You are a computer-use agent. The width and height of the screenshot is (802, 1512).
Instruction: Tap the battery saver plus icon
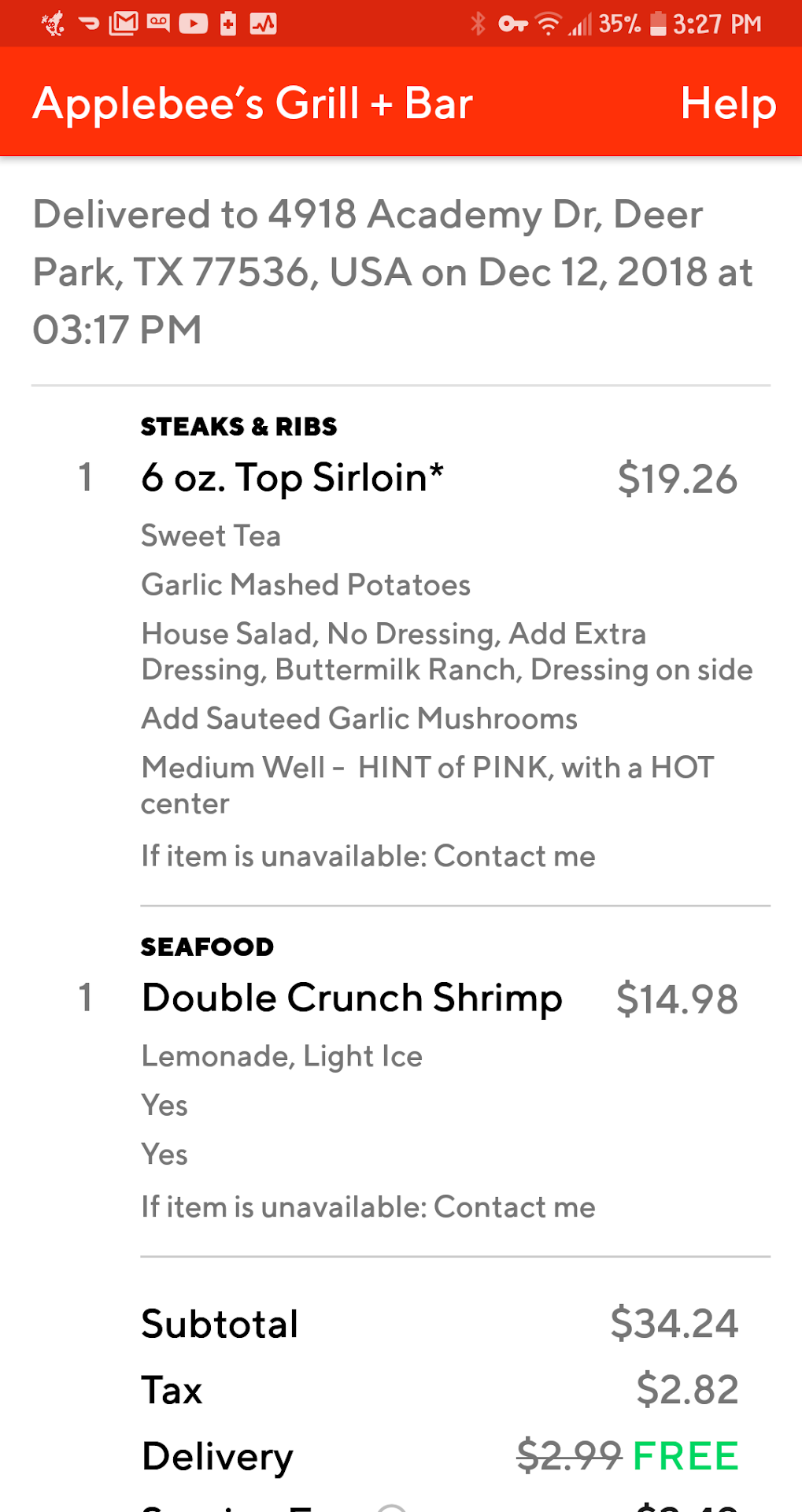(228, 24)
